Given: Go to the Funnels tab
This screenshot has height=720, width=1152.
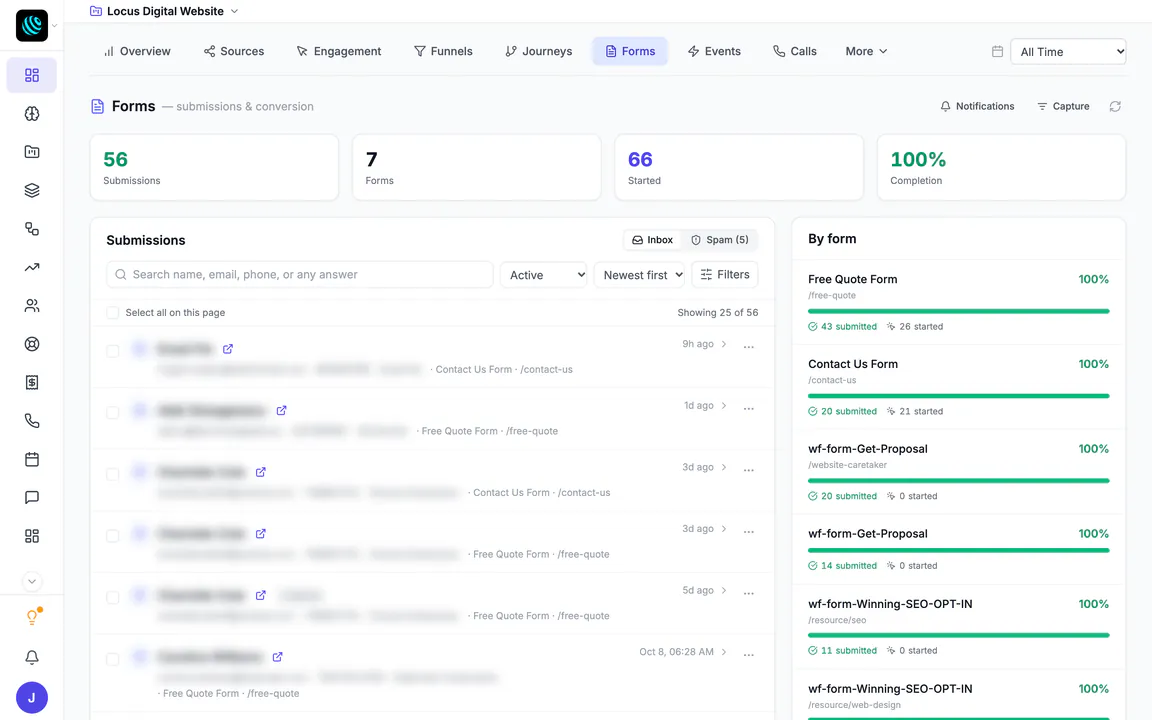Looking at the screenshot, I should (x=443, y=51).
